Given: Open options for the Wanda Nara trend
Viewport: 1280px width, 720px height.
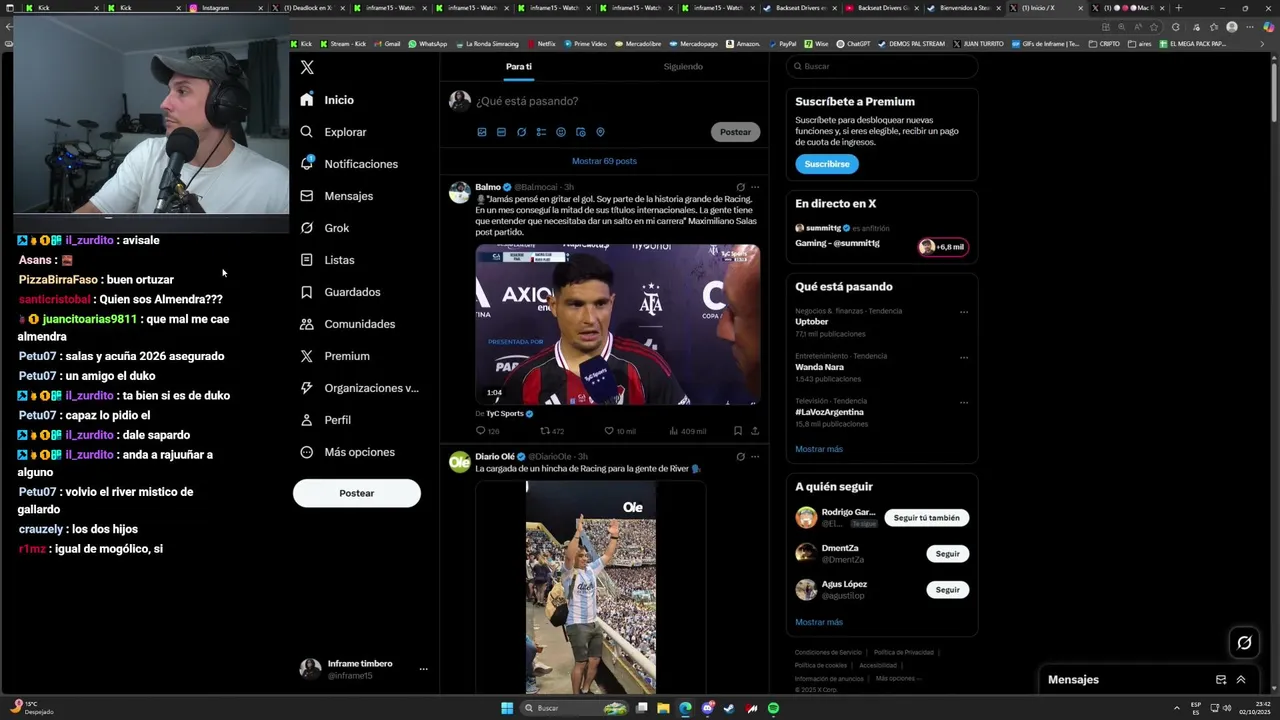Looking at the screenshot, I should coord(964,357).
